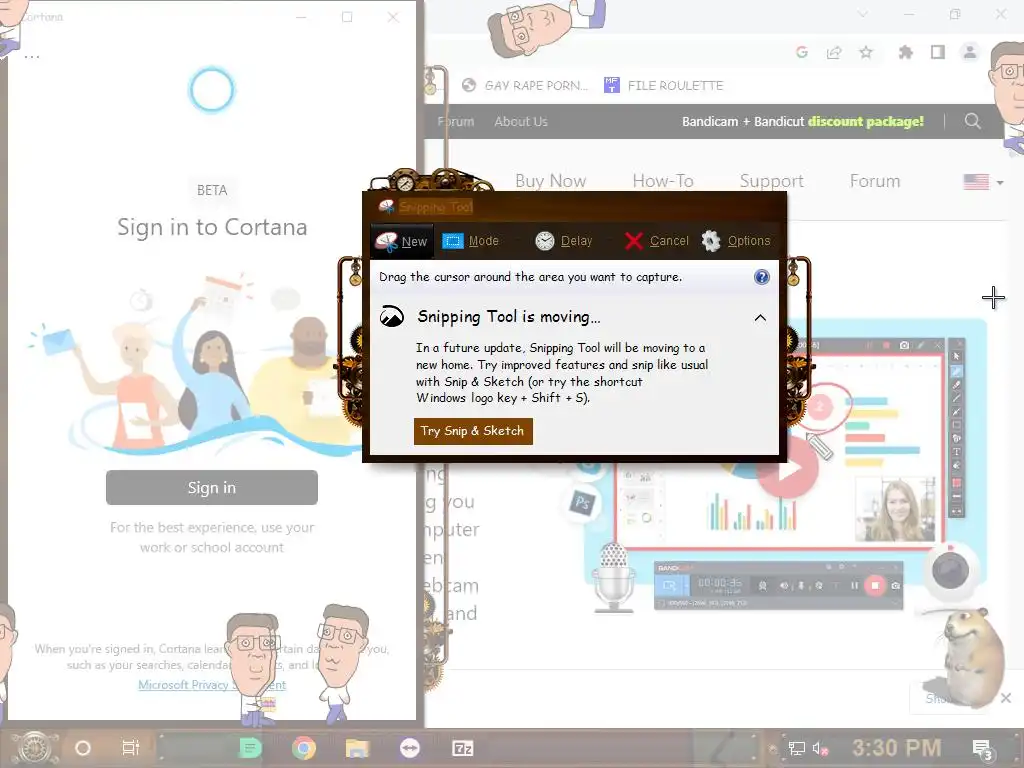The width and height of the screenshot is (1024, 768).
Task: Play the Bandicam promo video
Action: coord(788,468)
